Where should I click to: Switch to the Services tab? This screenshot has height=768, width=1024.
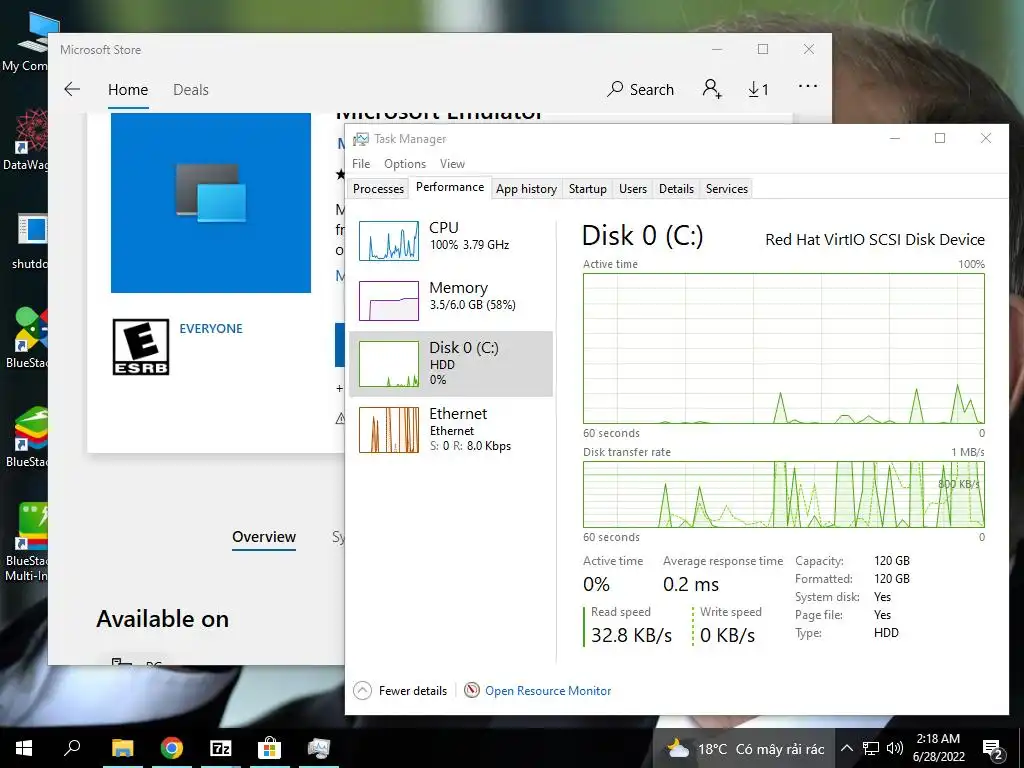tap(726, 189)
